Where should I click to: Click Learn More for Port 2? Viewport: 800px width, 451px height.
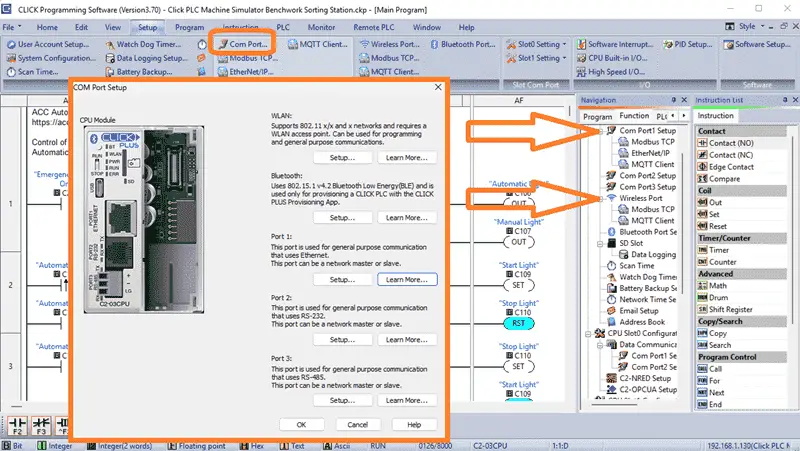tap(407, 340)
